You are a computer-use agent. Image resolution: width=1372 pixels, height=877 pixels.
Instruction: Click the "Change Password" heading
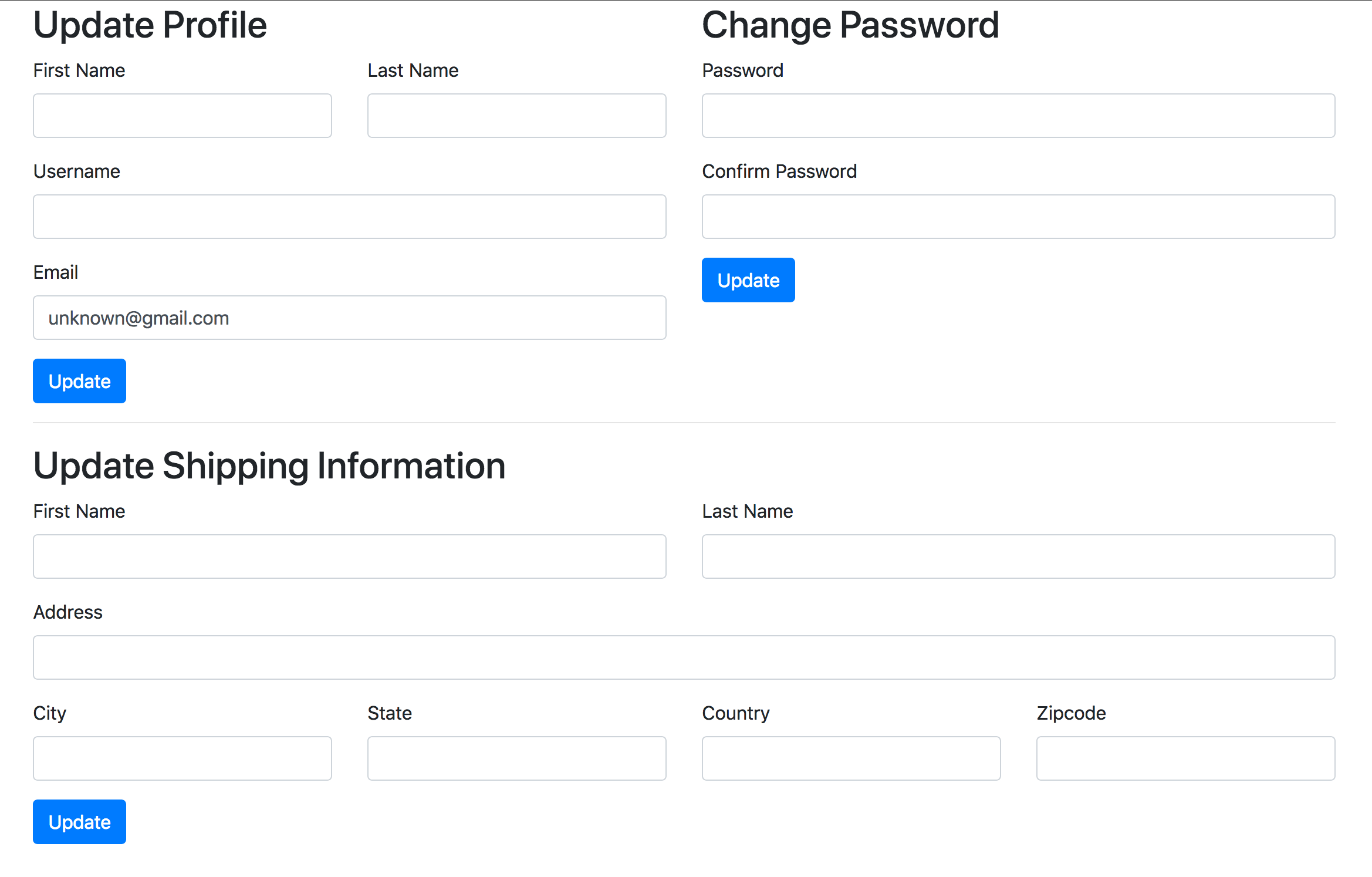coord(850,25)
